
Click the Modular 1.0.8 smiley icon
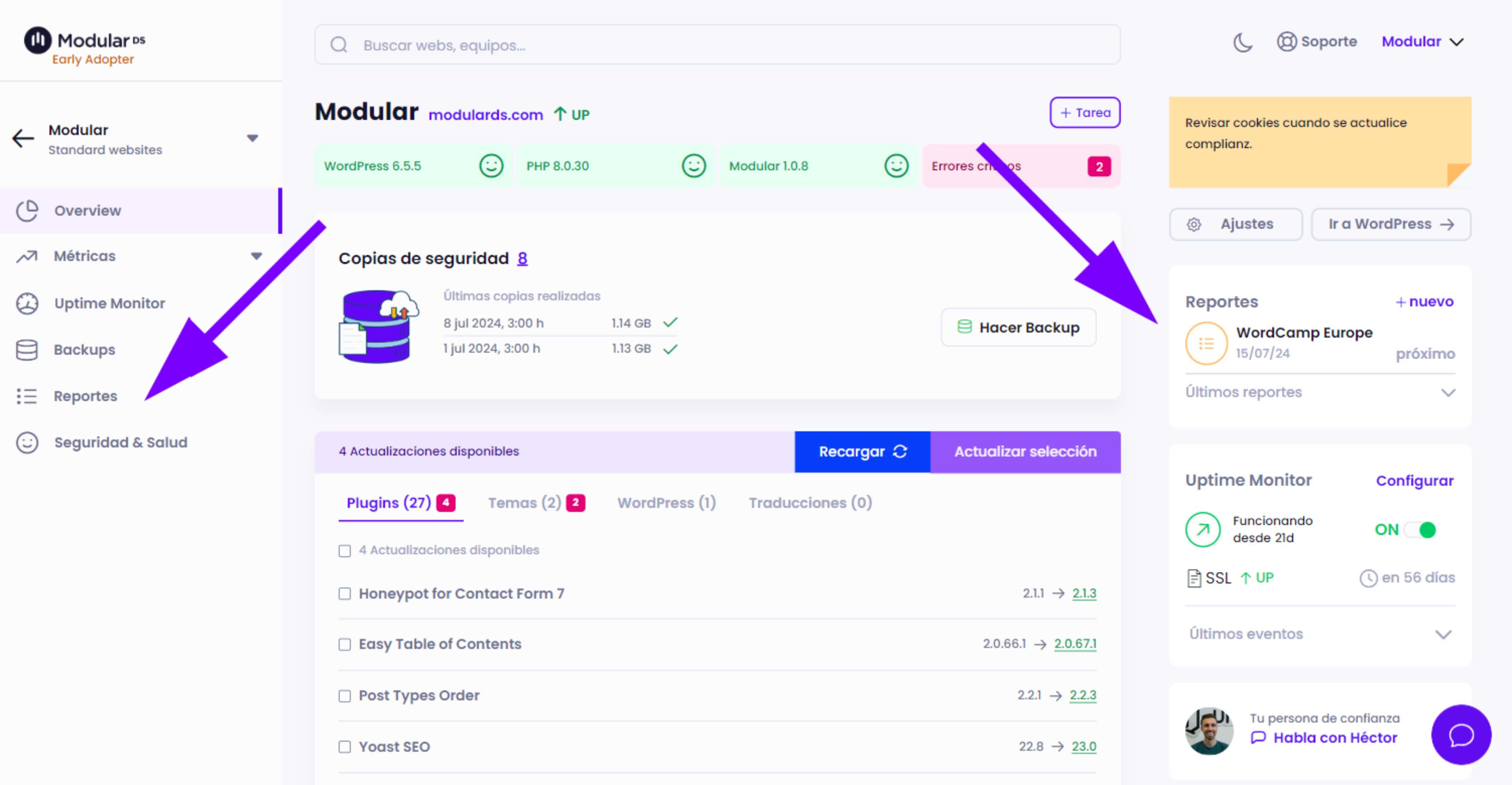[x=896, y=166]
